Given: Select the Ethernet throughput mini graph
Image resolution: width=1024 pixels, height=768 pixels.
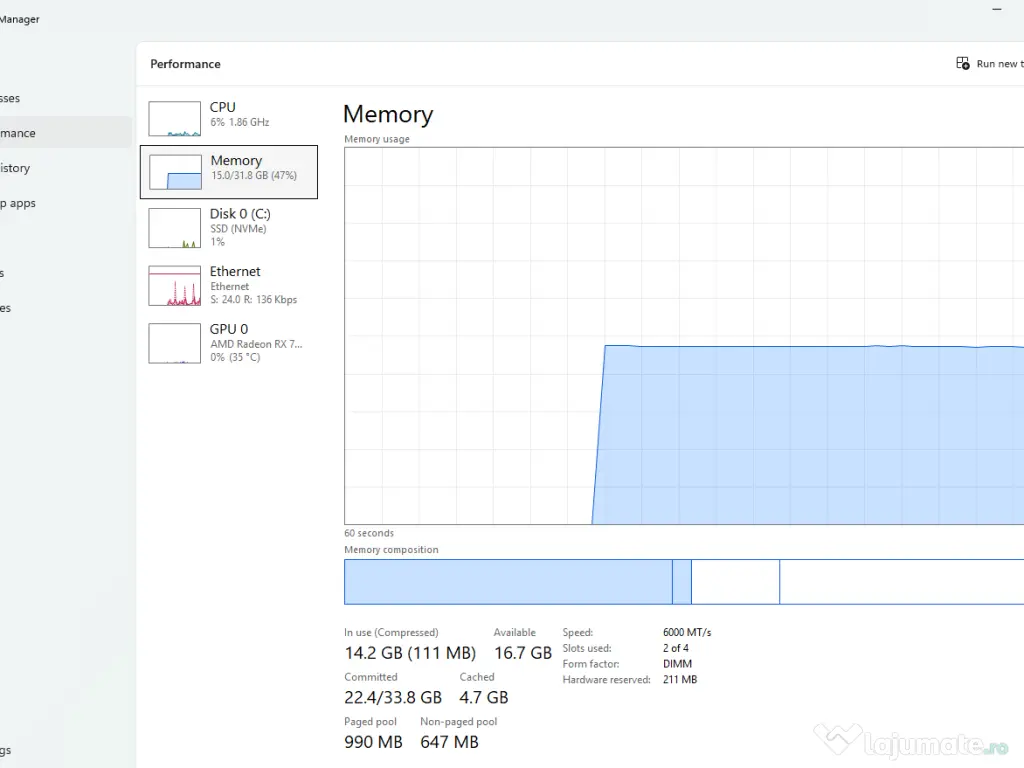Looking at the screenshot, I should click(x=174, y=286).
